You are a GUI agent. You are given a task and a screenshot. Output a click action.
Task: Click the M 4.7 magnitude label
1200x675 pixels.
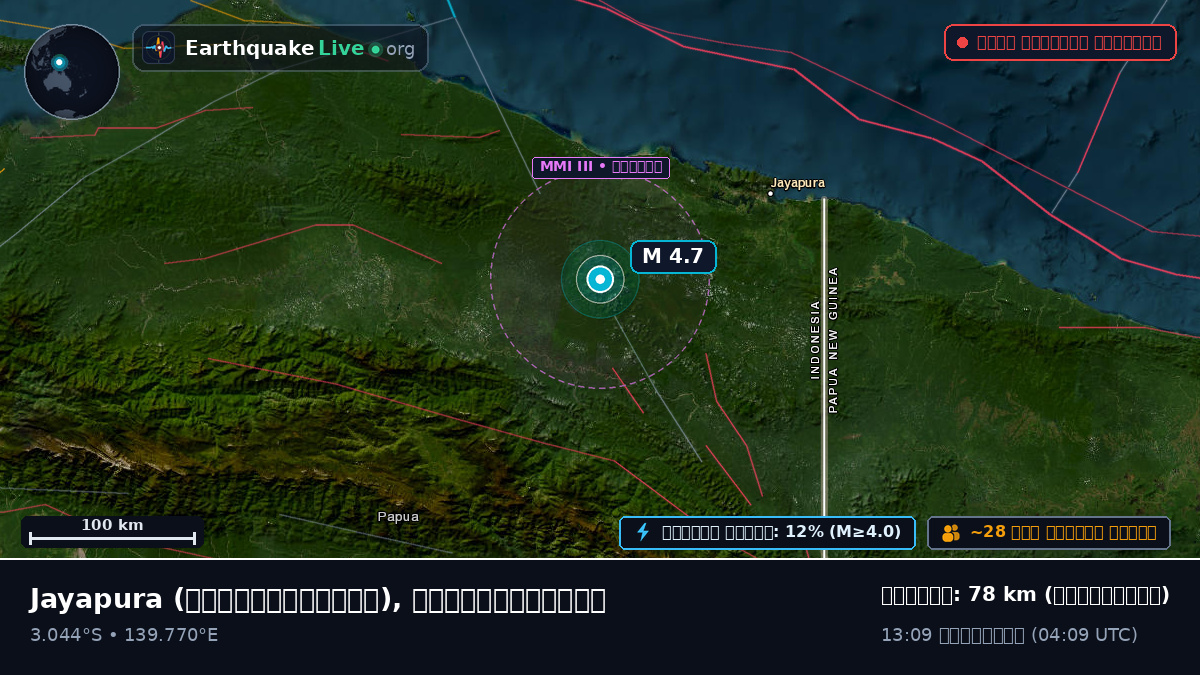point(673,257)
